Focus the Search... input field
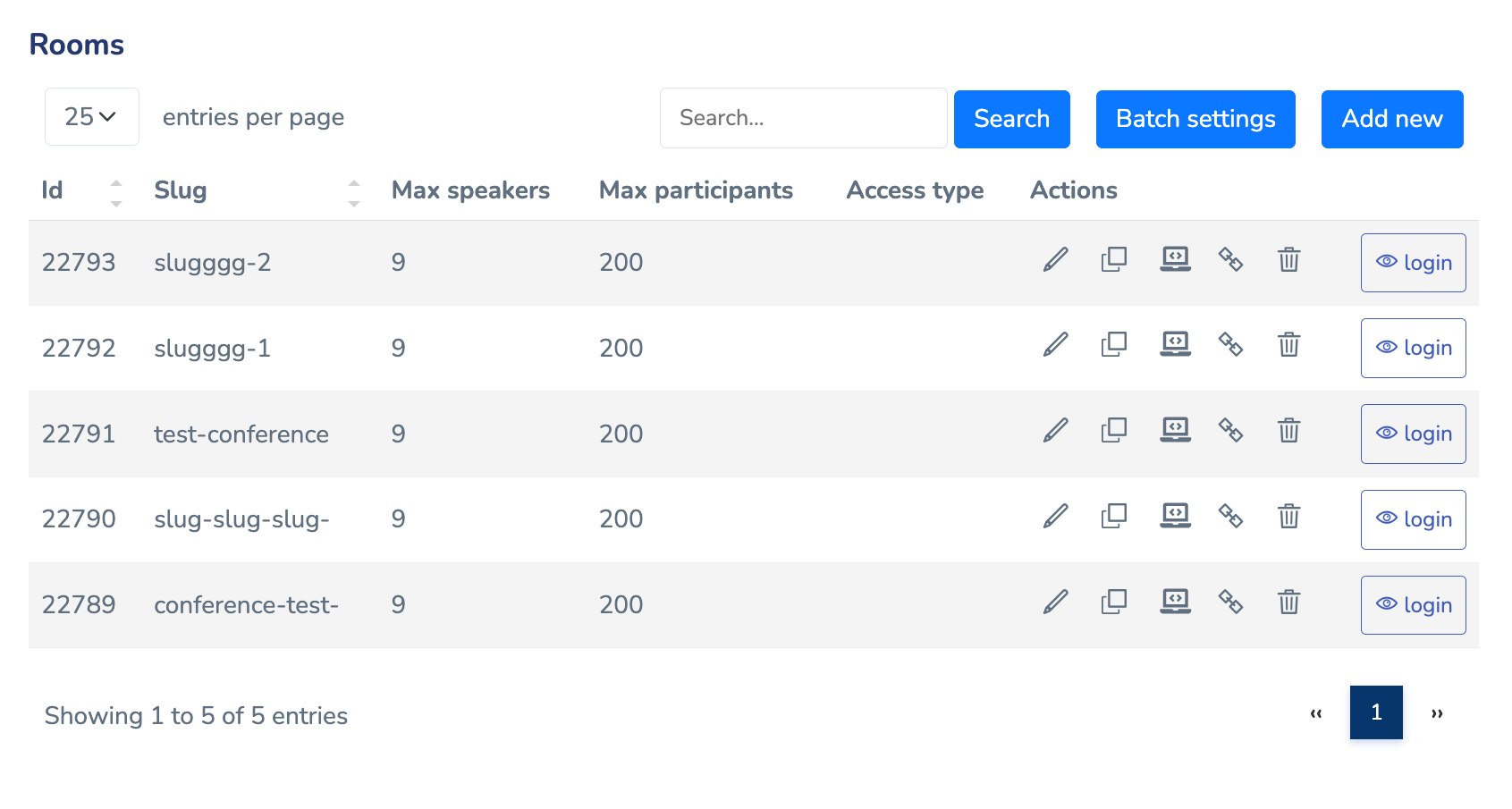Viewport: 1512px width, 809px height. coord(803,118)
